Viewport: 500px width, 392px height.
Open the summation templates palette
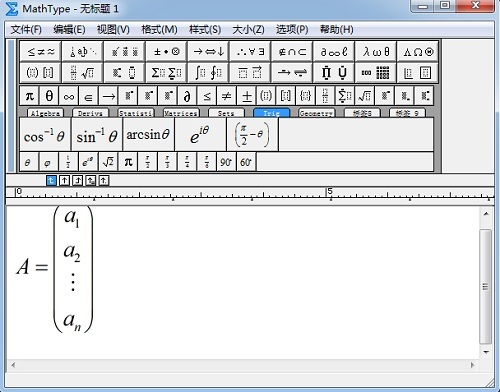pos(166,72)
